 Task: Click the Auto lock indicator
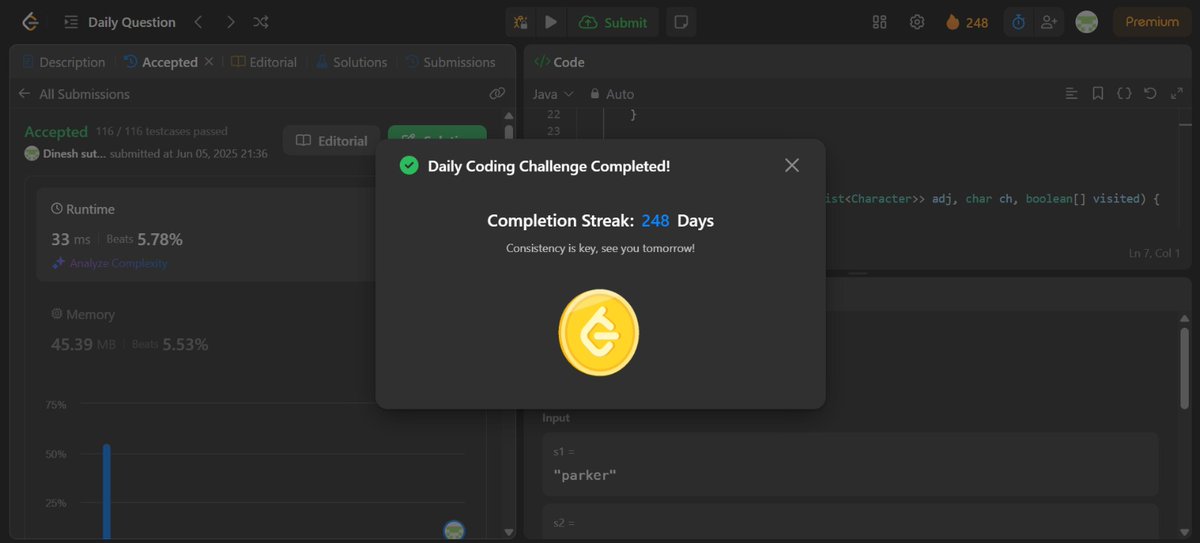pyautogui.click(x=612, y=94)
